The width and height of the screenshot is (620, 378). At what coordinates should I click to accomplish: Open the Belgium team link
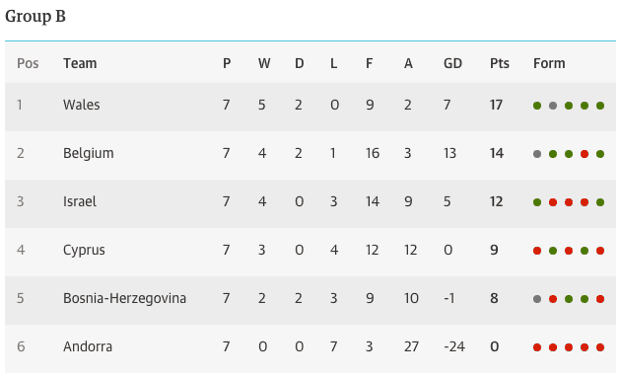tap(88, 153)
